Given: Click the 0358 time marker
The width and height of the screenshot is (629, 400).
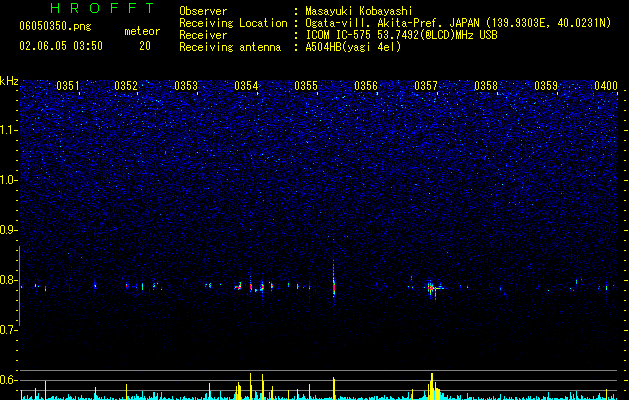Looking at the screenshot, I should [486, 86].
